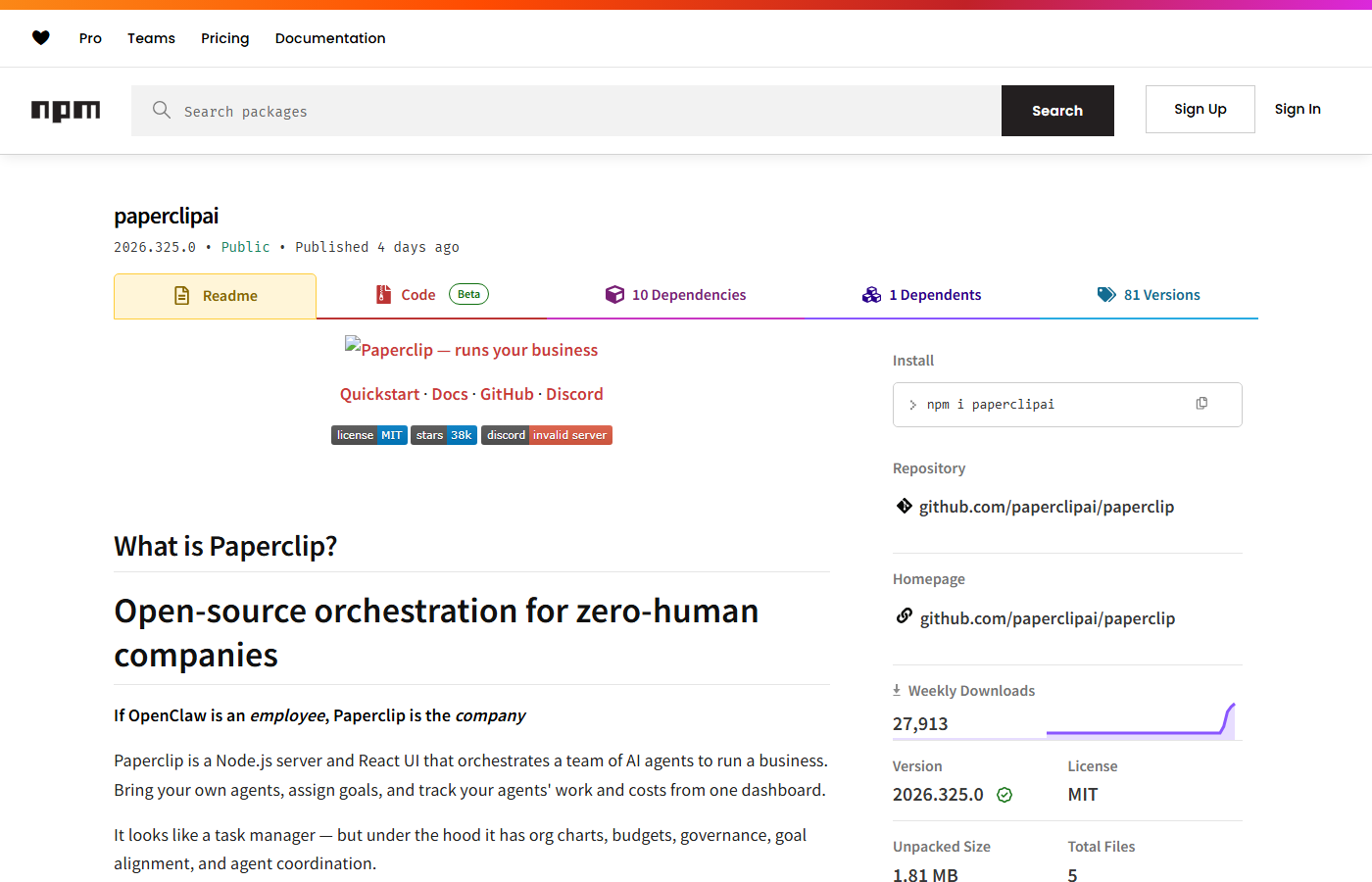
Task: Go to the npm logo home link
Action: click(66, 111)
